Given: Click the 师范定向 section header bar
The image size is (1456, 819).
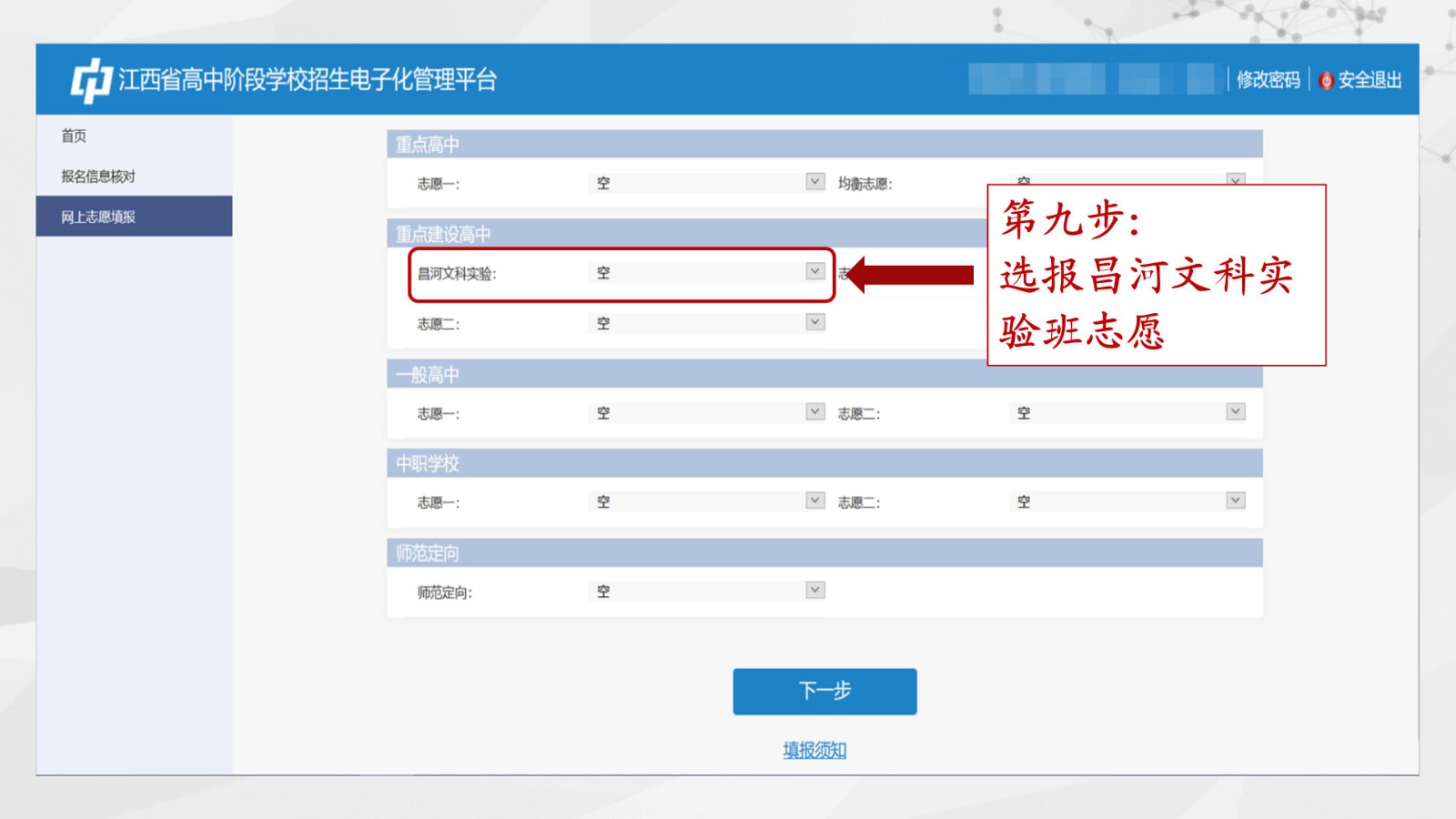Looking at the screenshot, I should pyautogui.click(x=824, y=553).
